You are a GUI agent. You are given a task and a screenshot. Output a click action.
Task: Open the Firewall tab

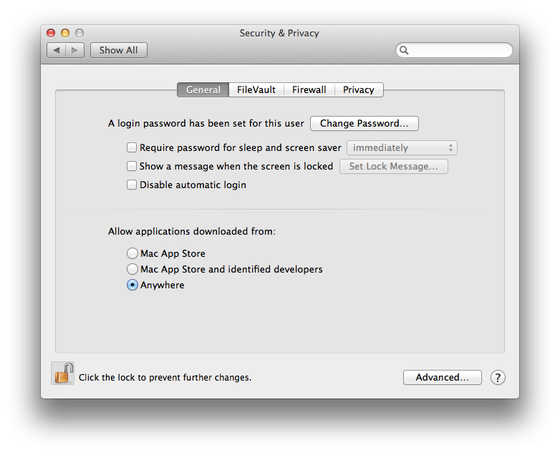click(309, 90)
